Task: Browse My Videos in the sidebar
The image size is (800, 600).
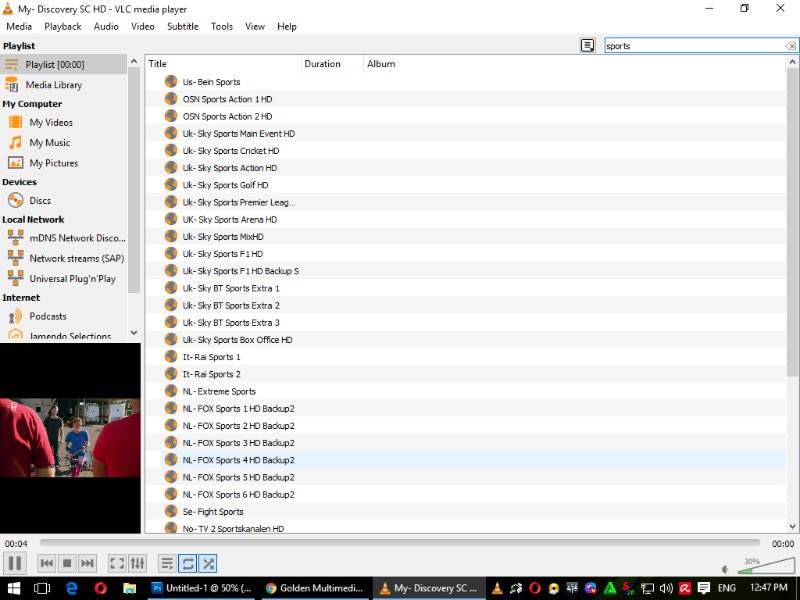Action: (63, 122)
